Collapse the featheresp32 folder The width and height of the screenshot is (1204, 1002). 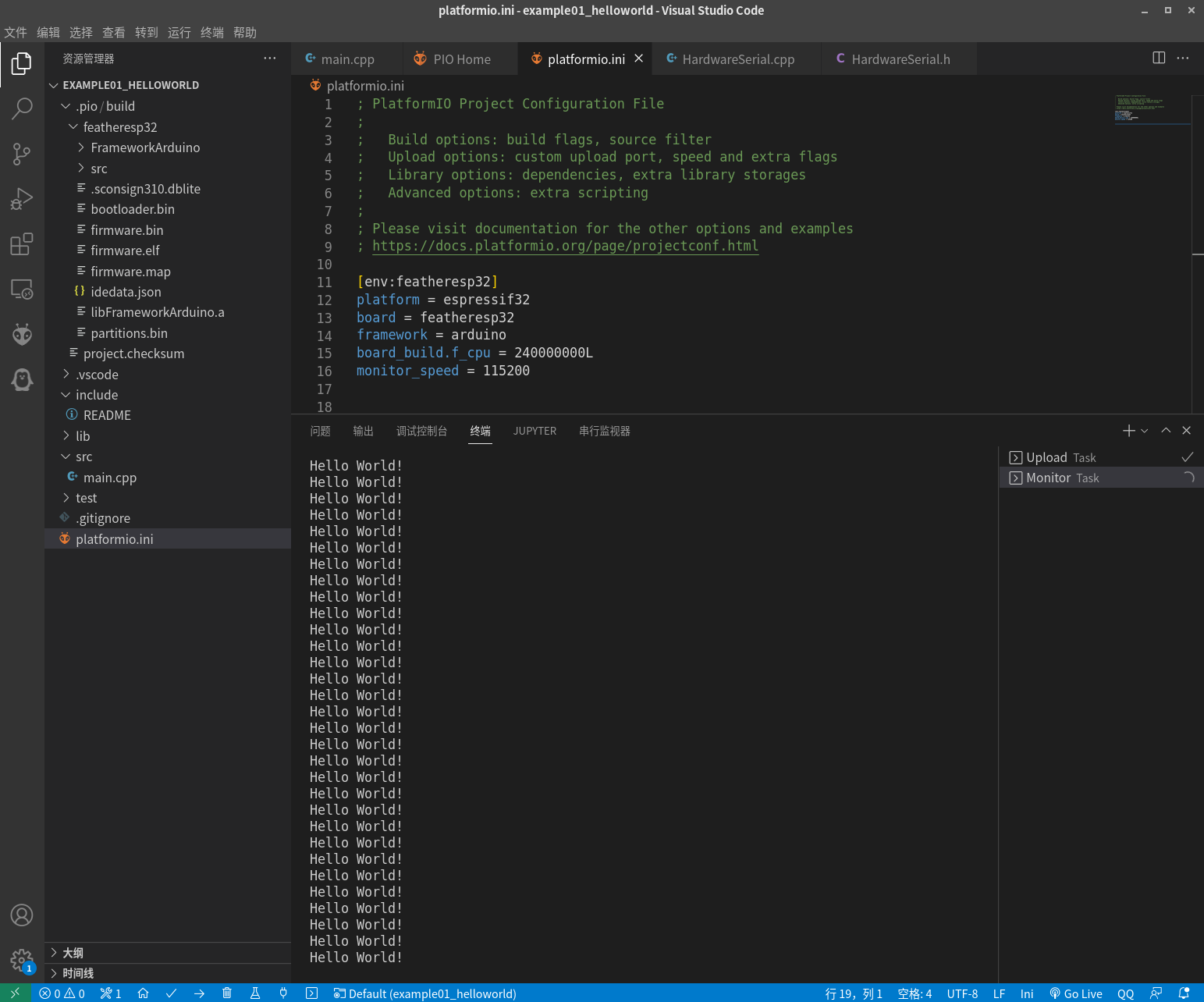pos(119,127)
